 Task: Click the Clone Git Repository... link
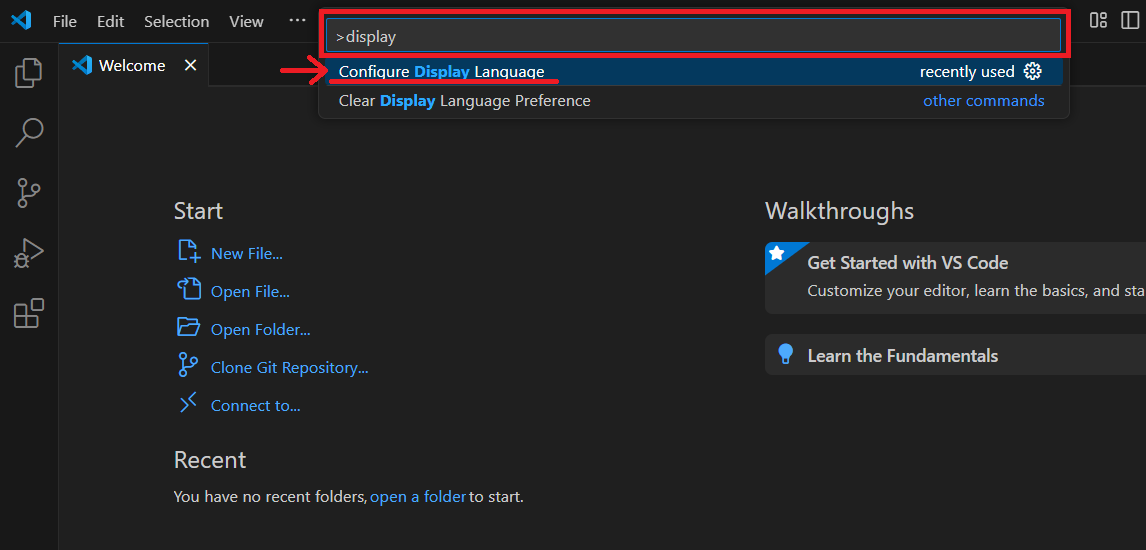click(x=289, y=368)
